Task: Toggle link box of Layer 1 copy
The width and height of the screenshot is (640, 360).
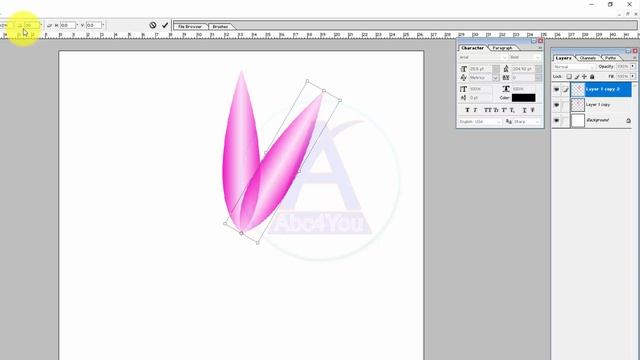Action: (x=565, y=105)
